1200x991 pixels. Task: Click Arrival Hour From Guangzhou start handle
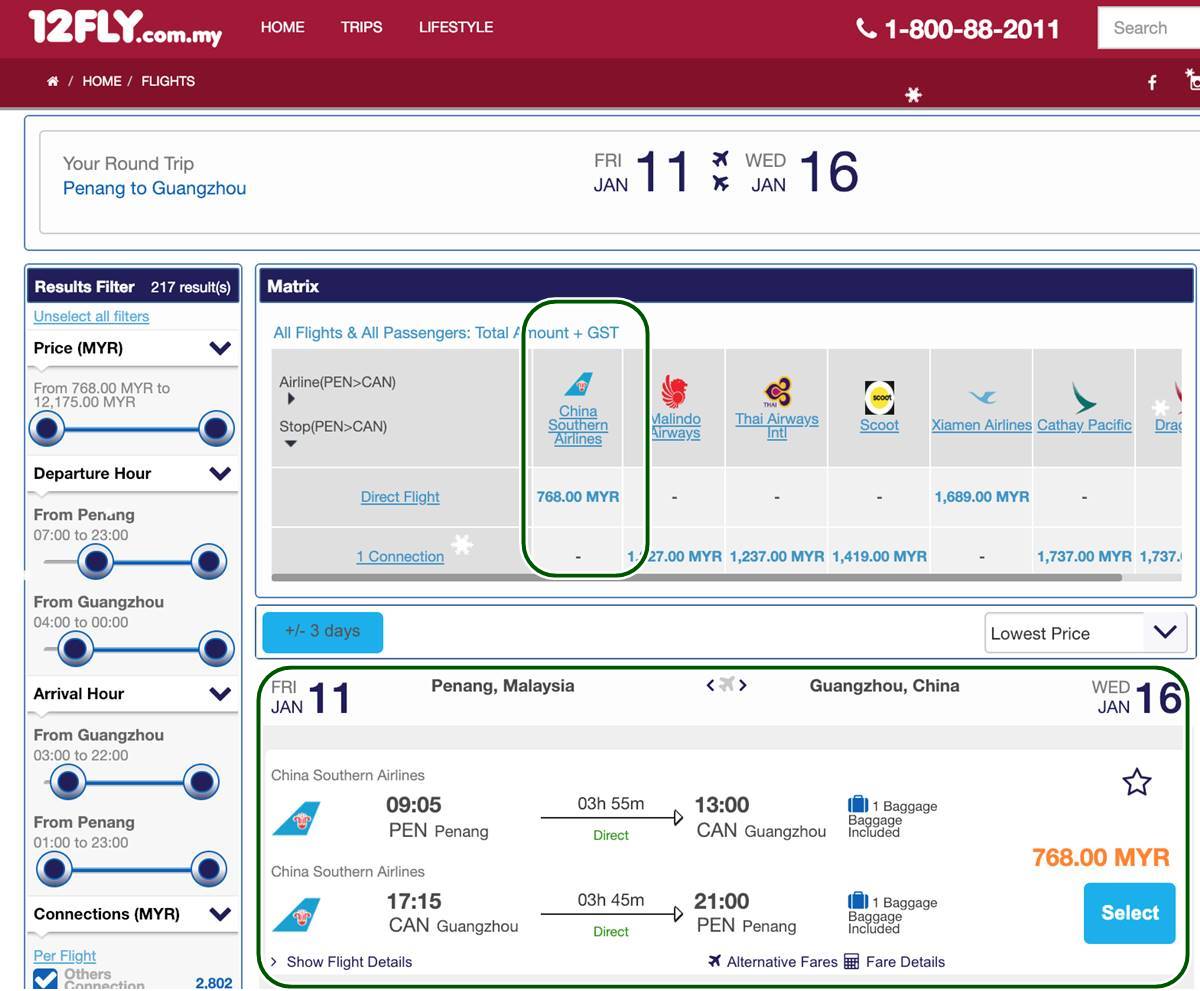click(67, 782)
